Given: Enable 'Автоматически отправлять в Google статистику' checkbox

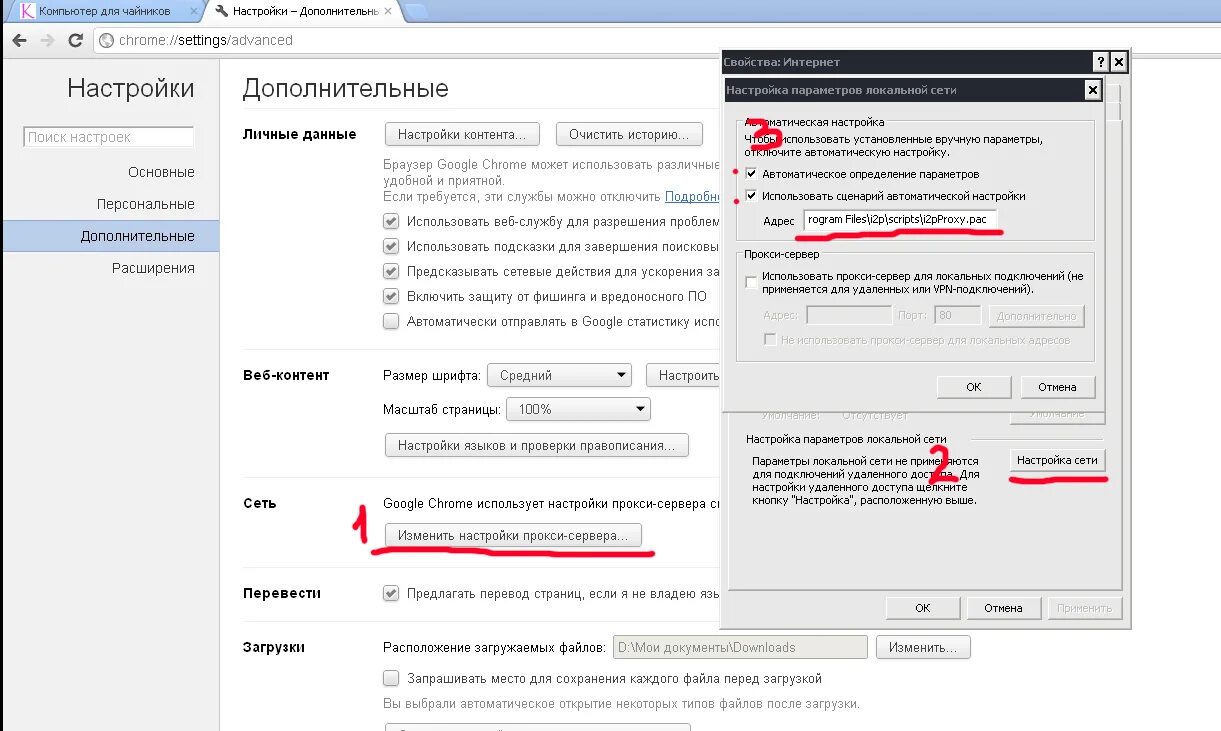Looking at the screenshot, I should tap(391, 321).
